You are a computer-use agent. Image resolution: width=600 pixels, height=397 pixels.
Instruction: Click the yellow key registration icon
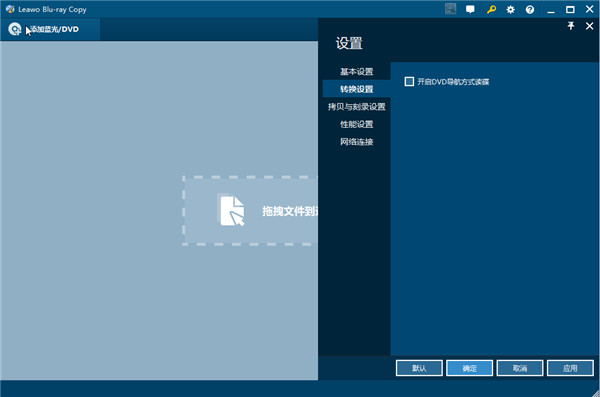[x=491, y=9]
